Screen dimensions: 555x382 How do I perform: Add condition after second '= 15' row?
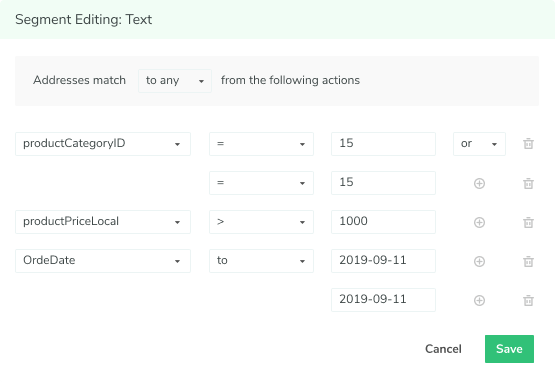coord(479,183)
